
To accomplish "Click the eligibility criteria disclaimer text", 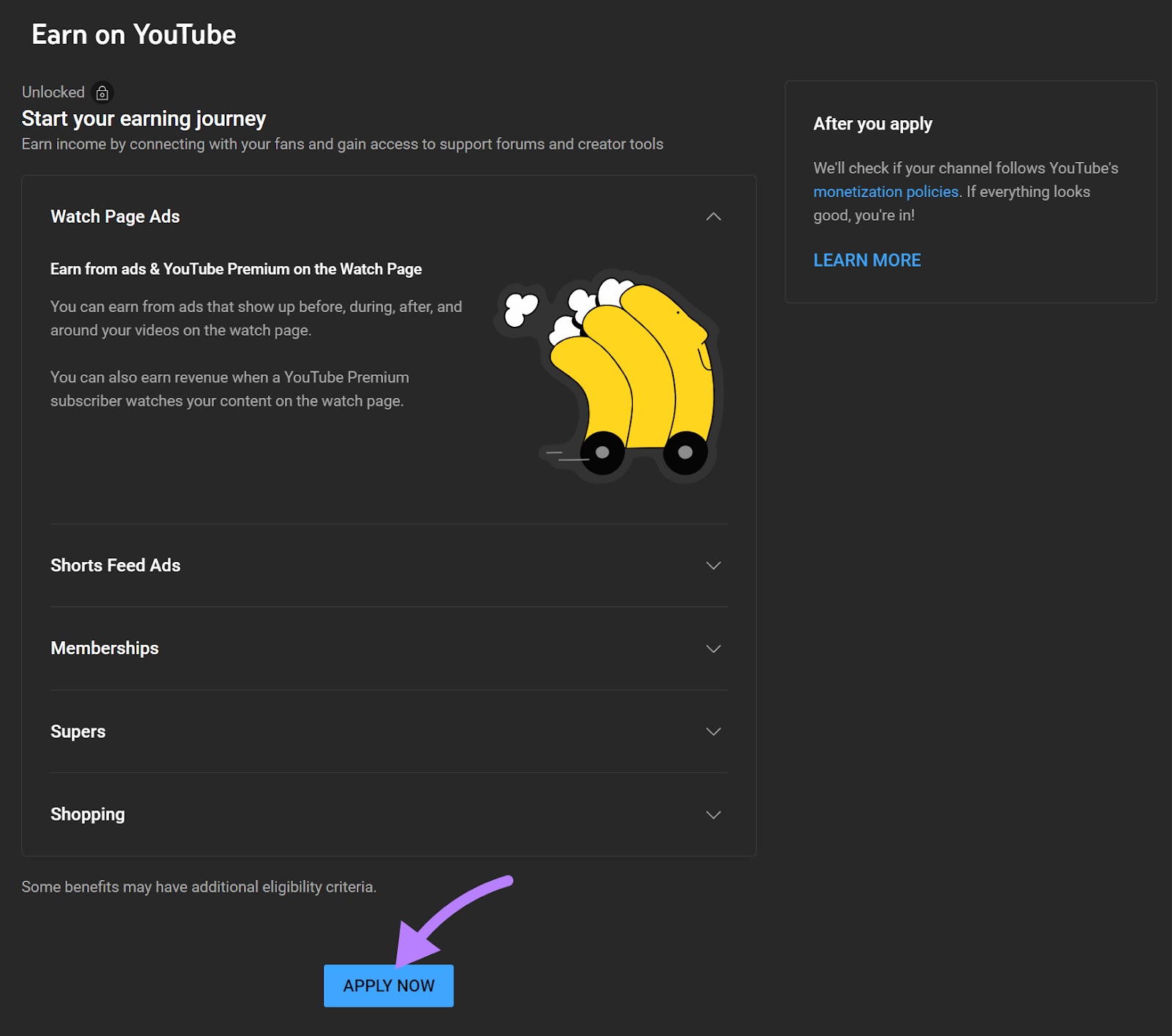I will 199,887.
